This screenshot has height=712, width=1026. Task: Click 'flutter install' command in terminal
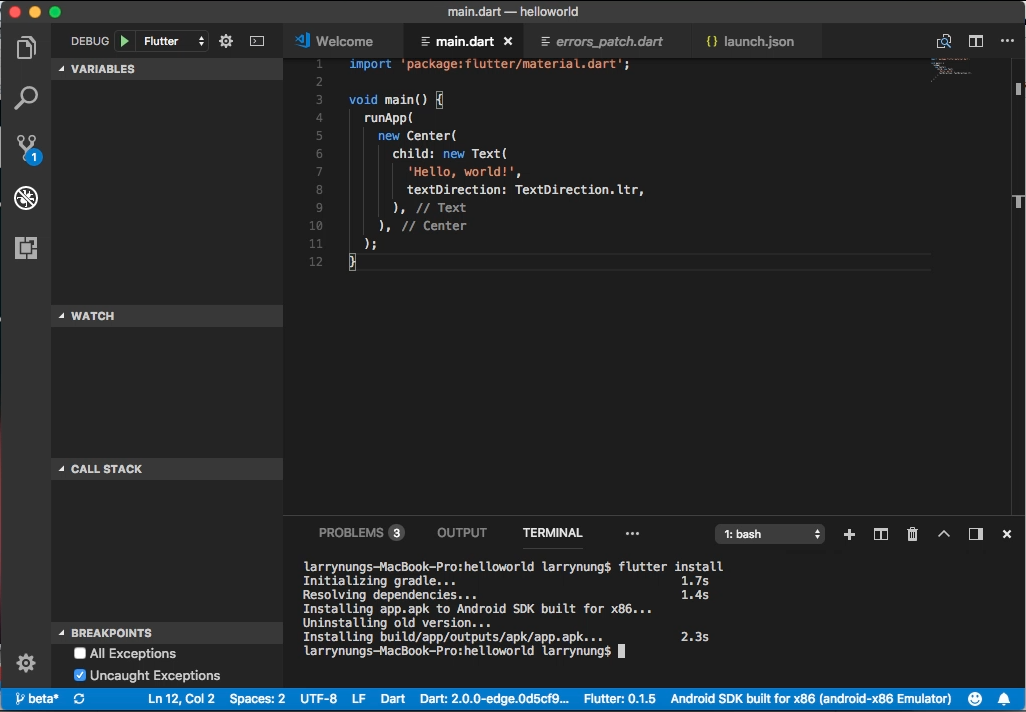point(671,567)
